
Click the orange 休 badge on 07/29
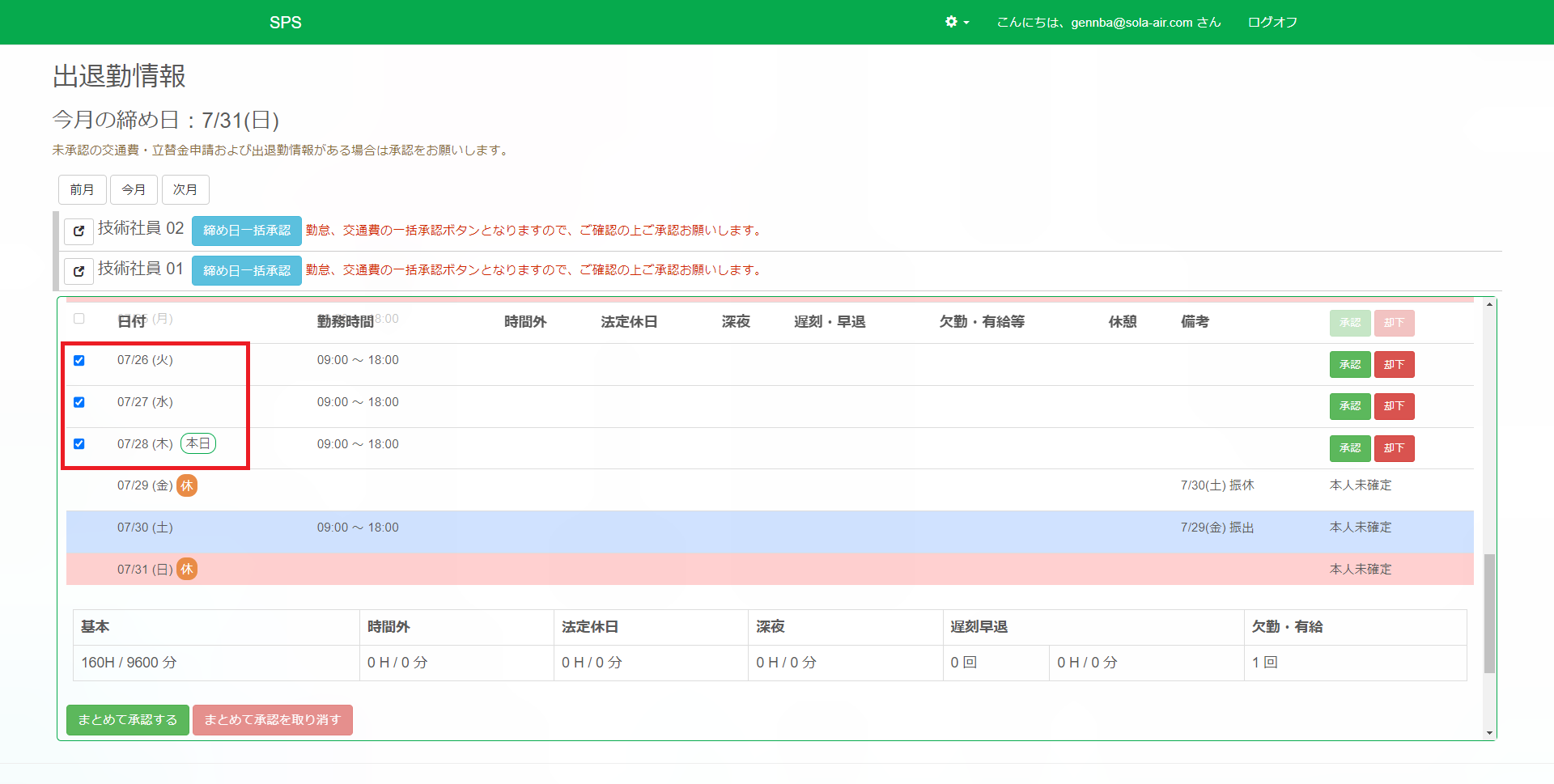click(x=187, y=485)
